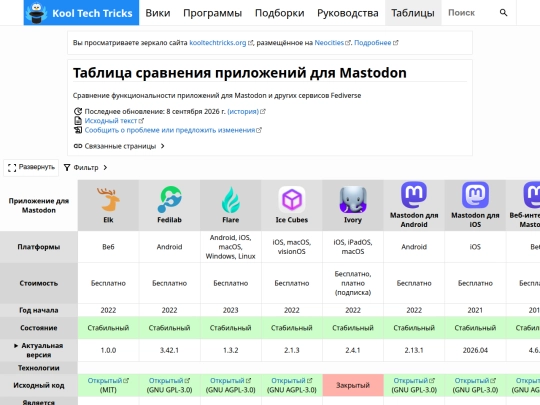The image size is (540, 405).
Task: Click external link icon after kooltechtricks.org
Action: click(x=250, y=43)
